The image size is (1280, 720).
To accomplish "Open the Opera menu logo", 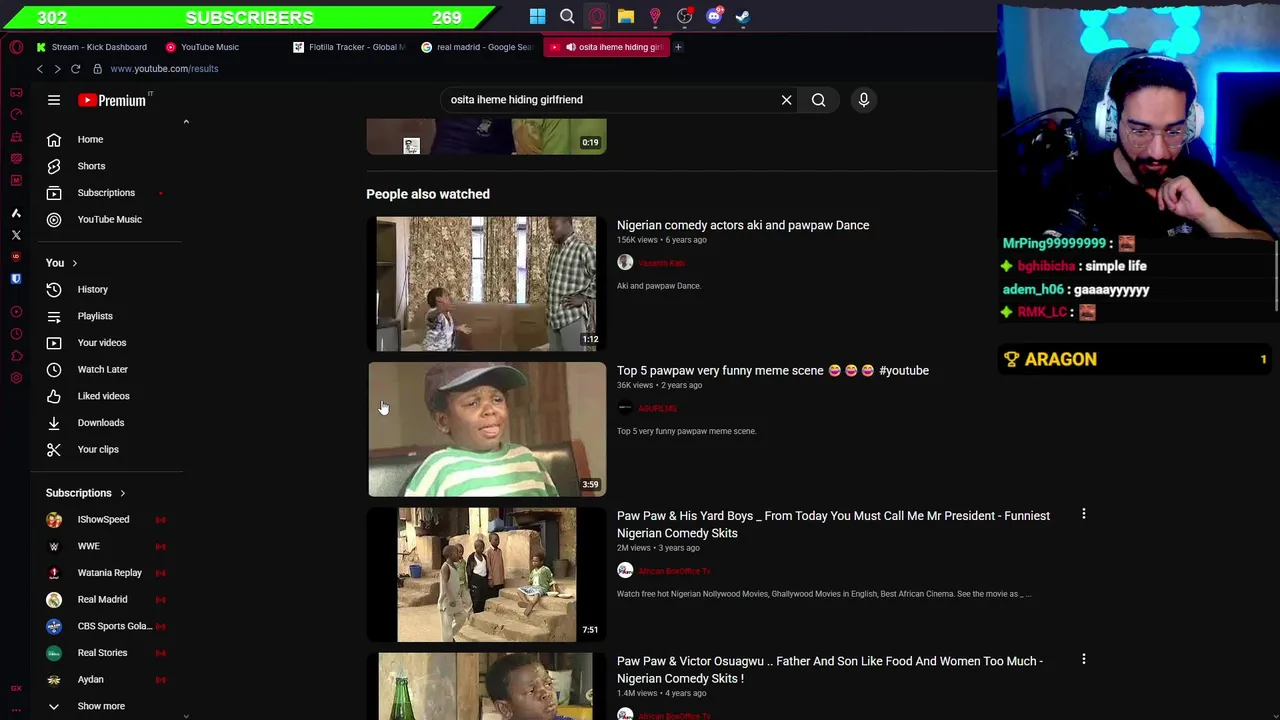I will point(16,47).
